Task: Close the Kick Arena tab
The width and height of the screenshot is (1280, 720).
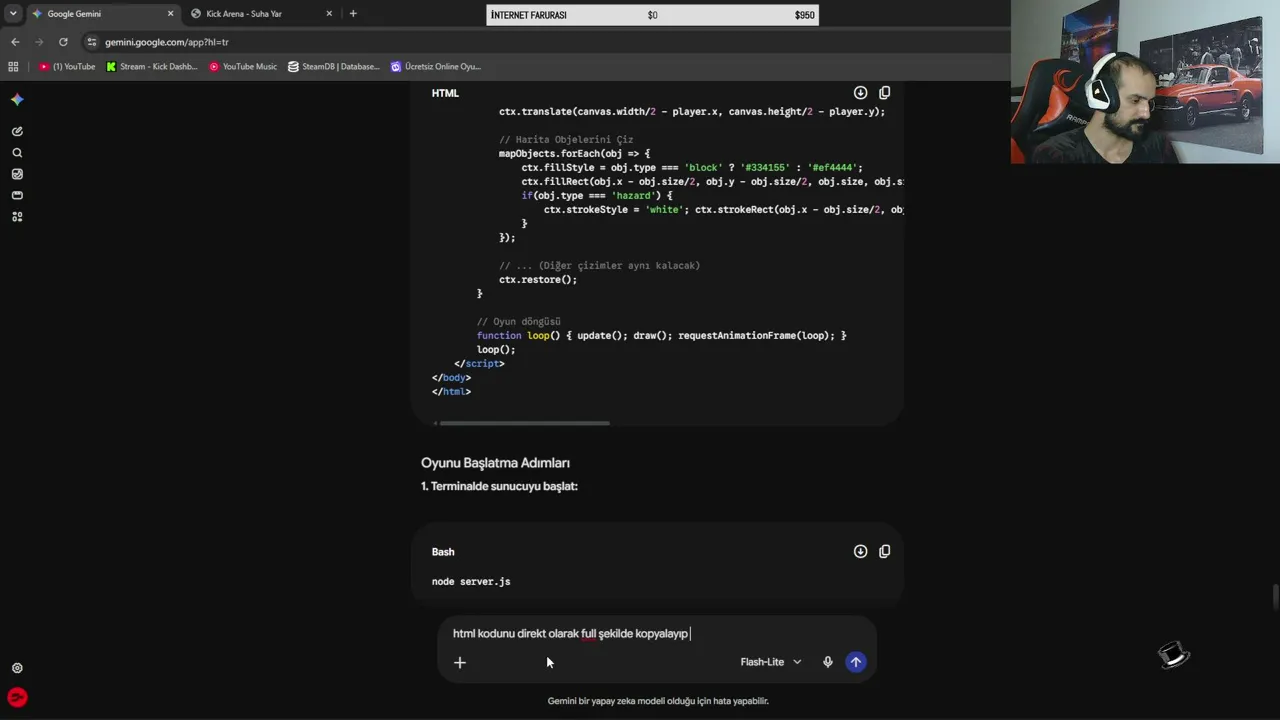Action: (329, 14)
